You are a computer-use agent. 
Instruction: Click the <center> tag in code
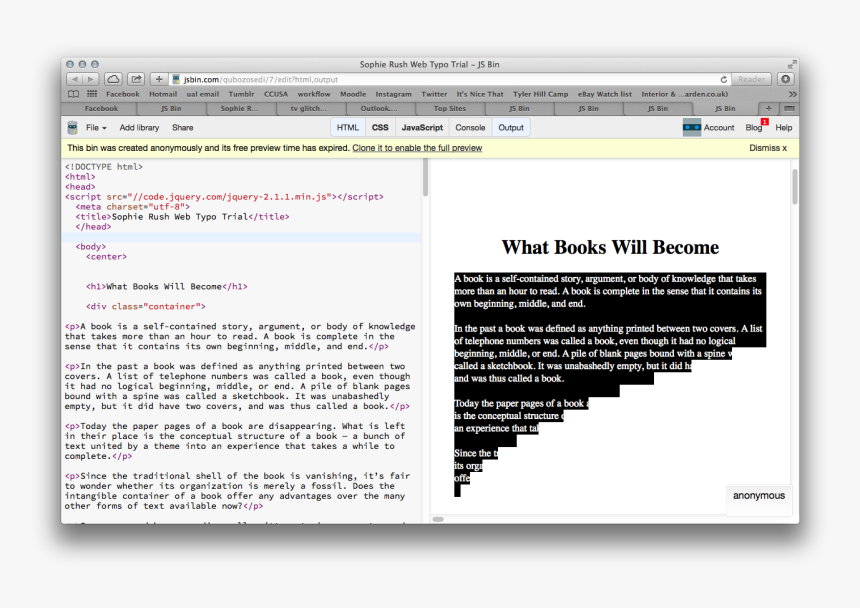pos(106,257)
